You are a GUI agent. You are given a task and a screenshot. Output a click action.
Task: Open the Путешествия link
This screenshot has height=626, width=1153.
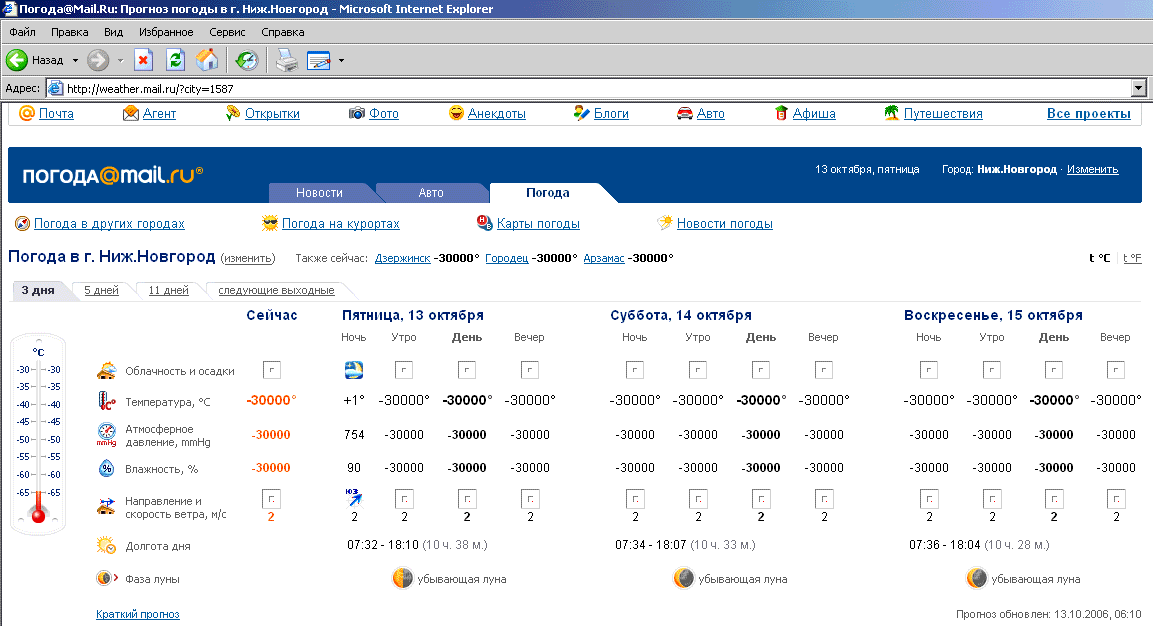(943, 113)
